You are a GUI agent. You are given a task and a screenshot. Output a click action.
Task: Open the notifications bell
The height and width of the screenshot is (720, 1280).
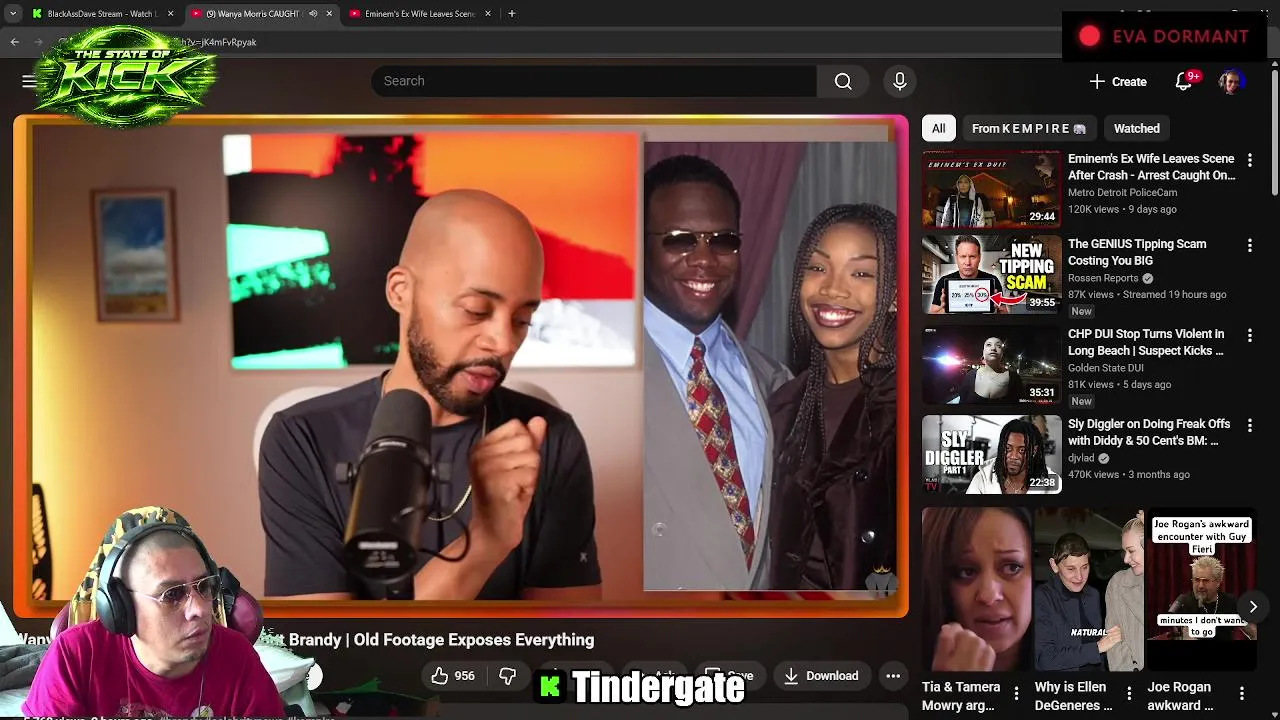(1184, 81)
